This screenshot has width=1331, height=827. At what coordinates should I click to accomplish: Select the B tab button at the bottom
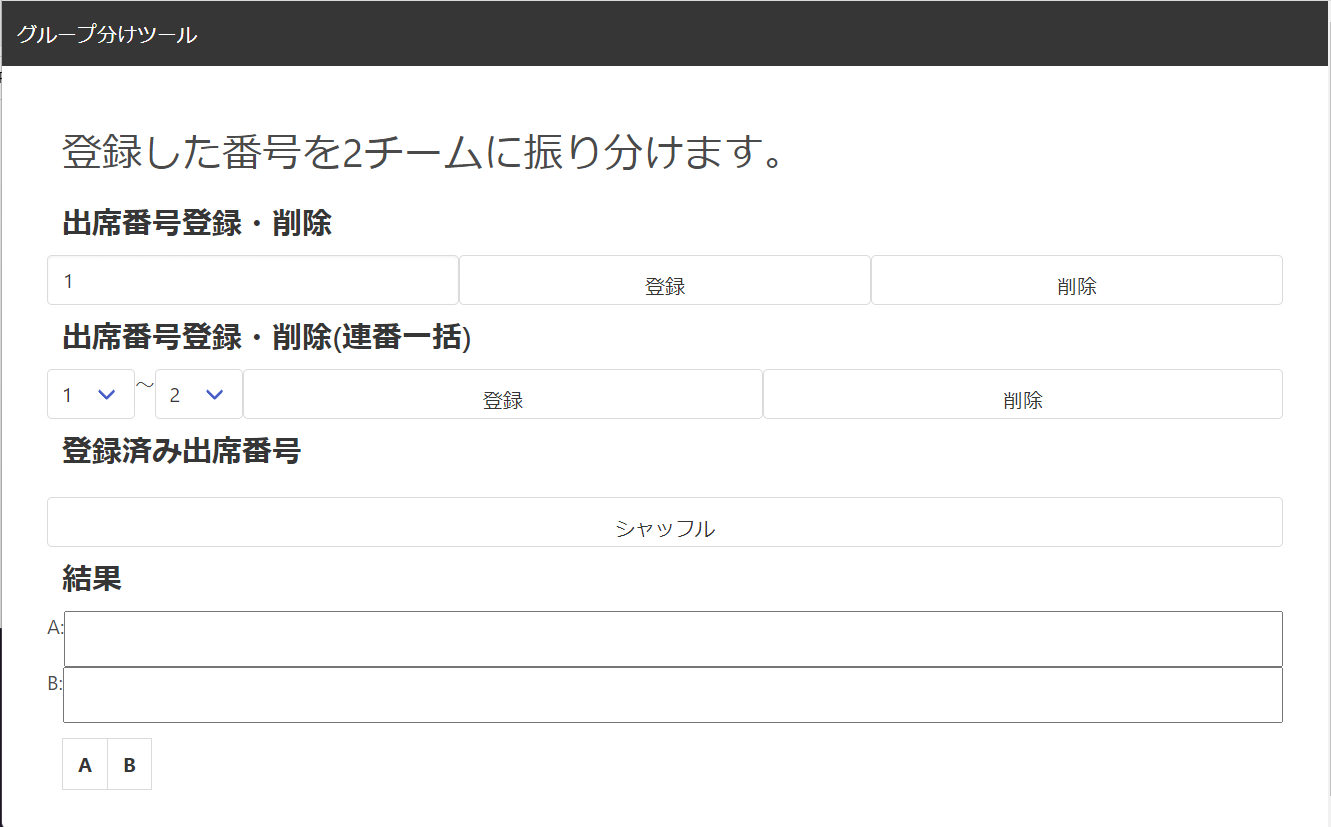(129, 765)
